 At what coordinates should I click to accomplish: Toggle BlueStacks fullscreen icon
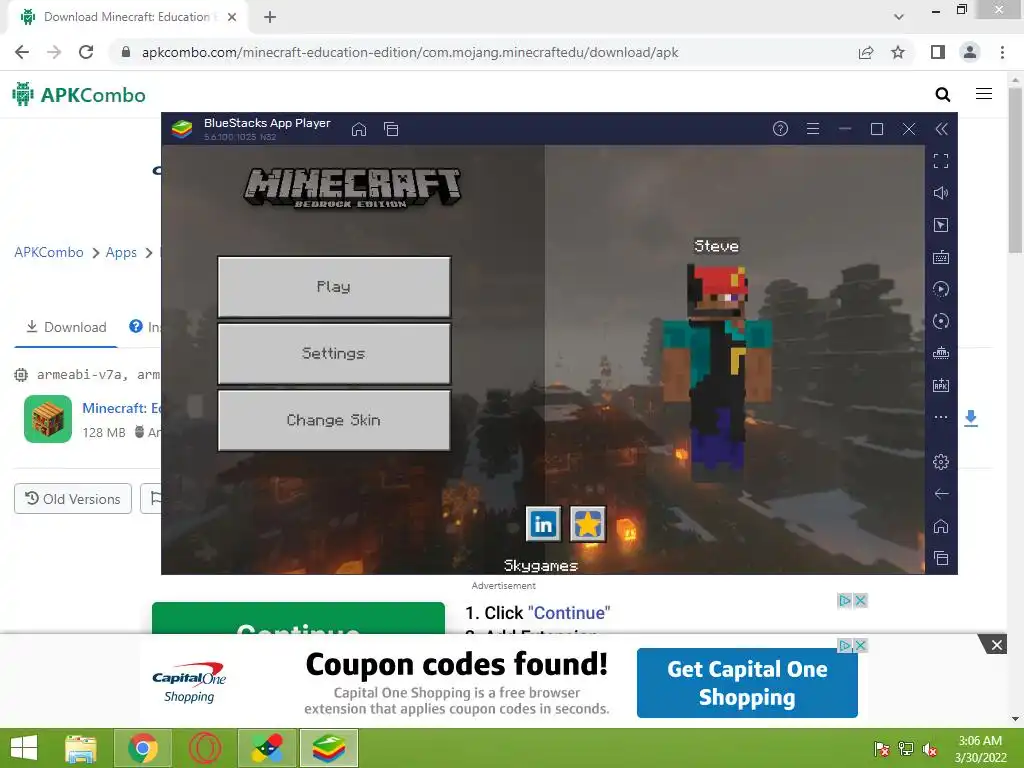(941, 161)
